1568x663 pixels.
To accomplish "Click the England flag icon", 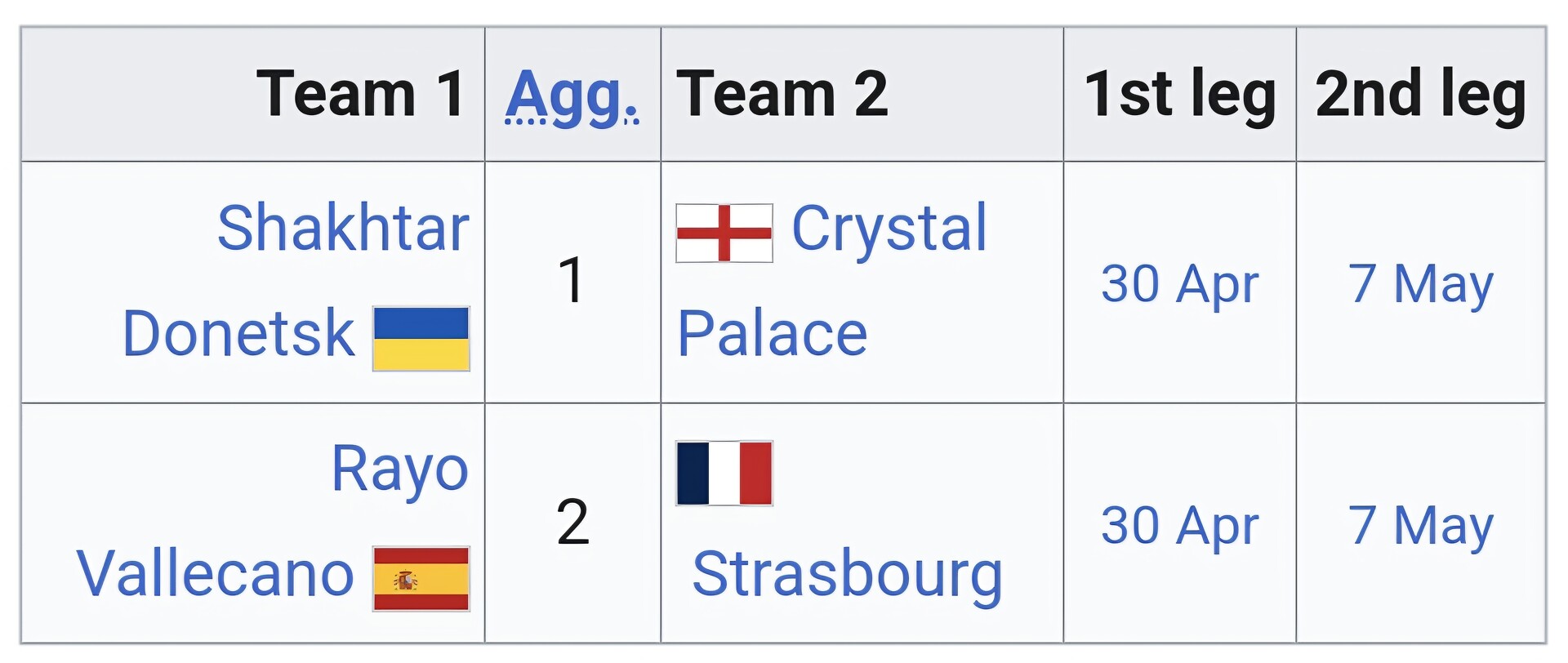I will click(724, 233).
